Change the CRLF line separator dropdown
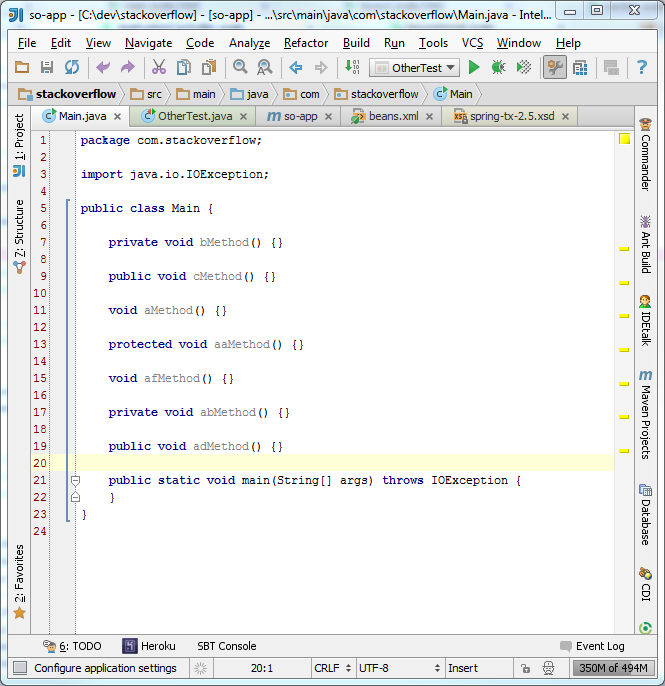The height and width of the screenshot is (686, 665). pos(333,668)
